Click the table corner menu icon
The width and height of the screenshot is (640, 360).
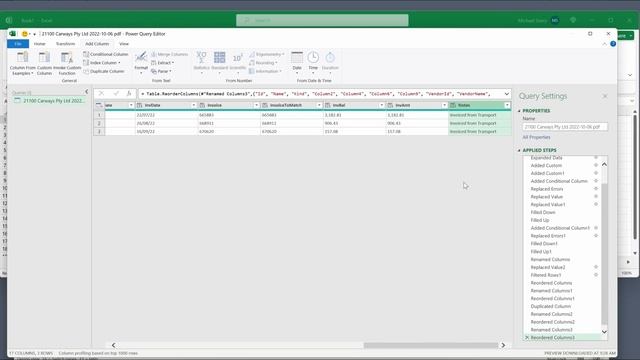tap(99, 105)
